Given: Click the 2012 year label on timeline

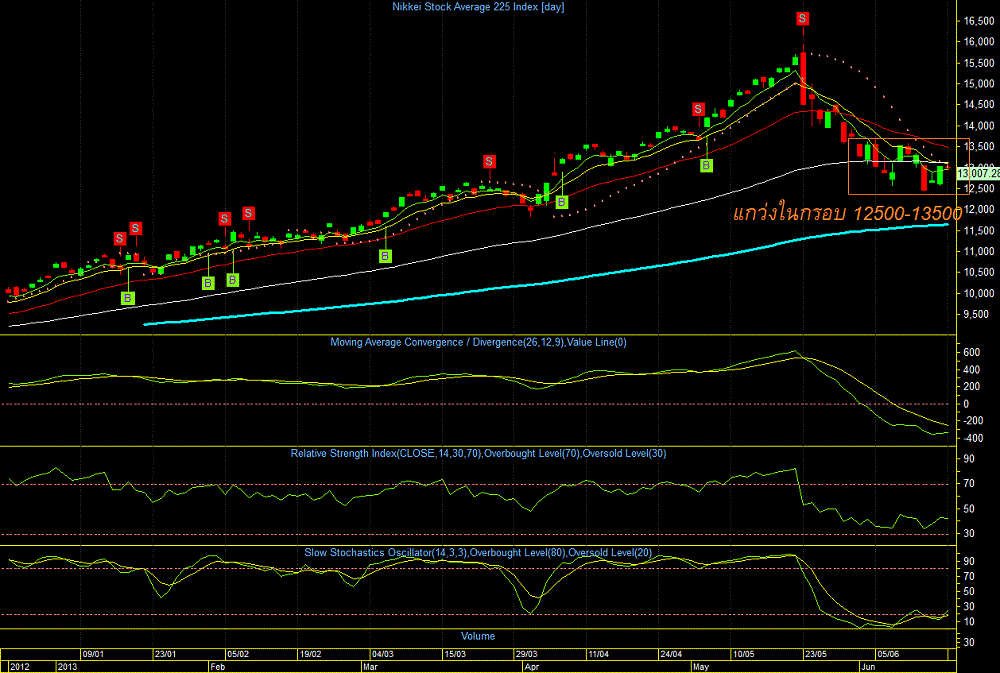Looking at the screenshot, I should (18, 667).
